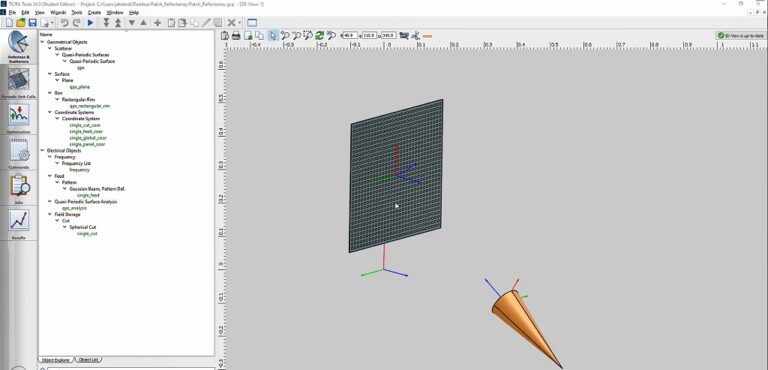The height and width of the screenshot is (370, 768).
Task: Select the single_feed tree item
Action: pyautogui.click(x=88, y=196)
